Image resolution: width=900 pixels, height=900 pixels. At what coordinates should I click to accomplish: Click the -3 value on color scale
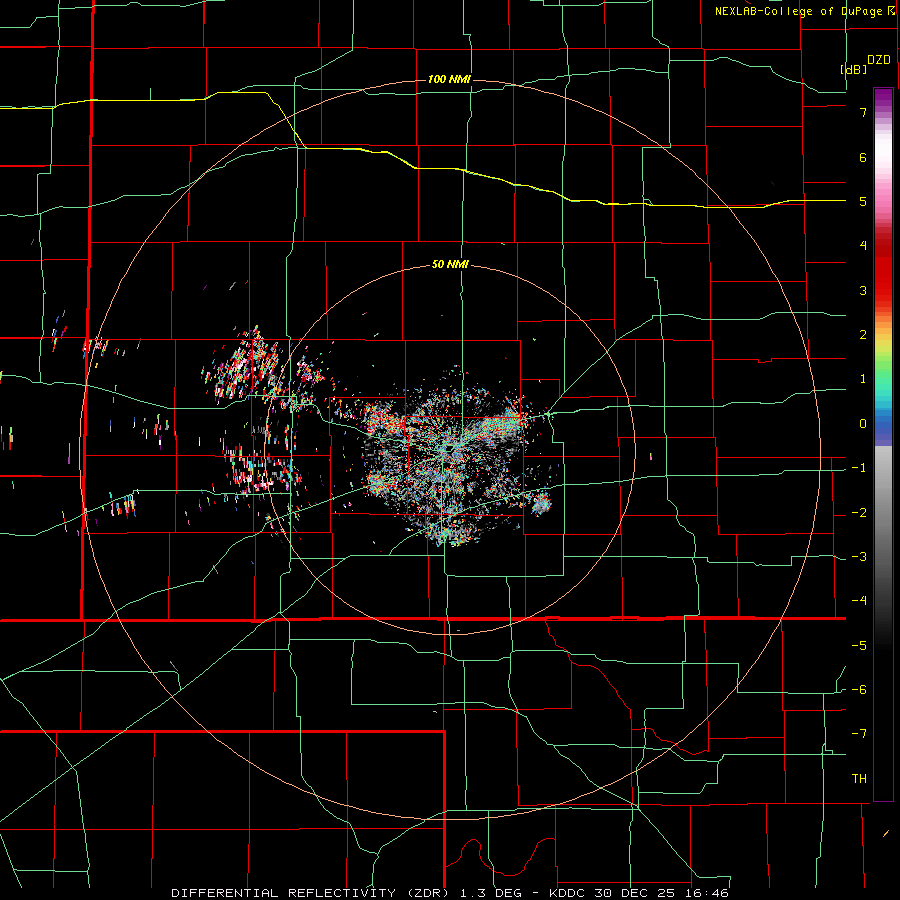coord(859,557)
